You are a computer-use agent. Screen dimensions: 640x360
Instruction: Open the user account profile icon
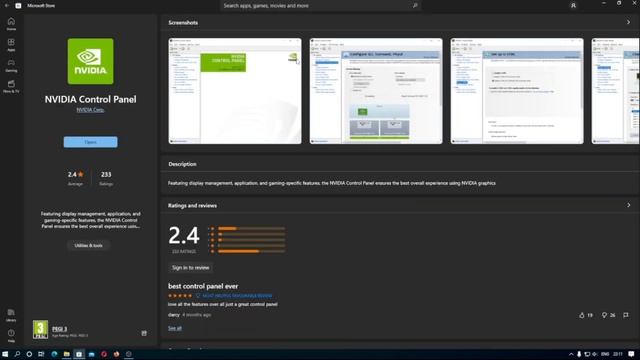(x=573, y=6)
